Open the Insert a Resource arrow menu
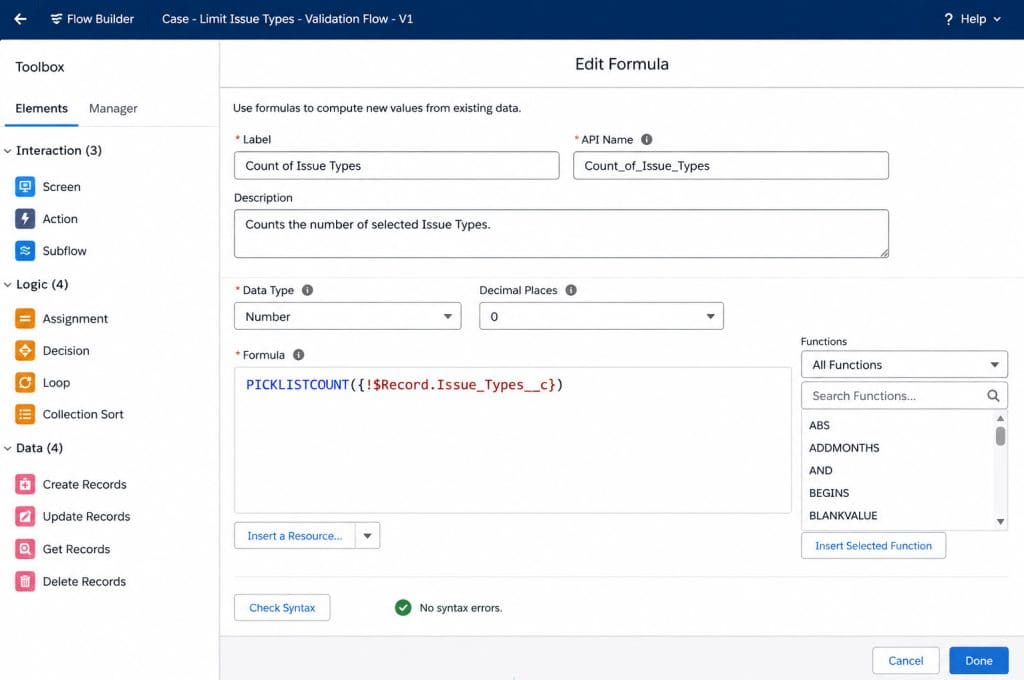1024x680 pixels. pyautogui.click(x=368, y=536)
